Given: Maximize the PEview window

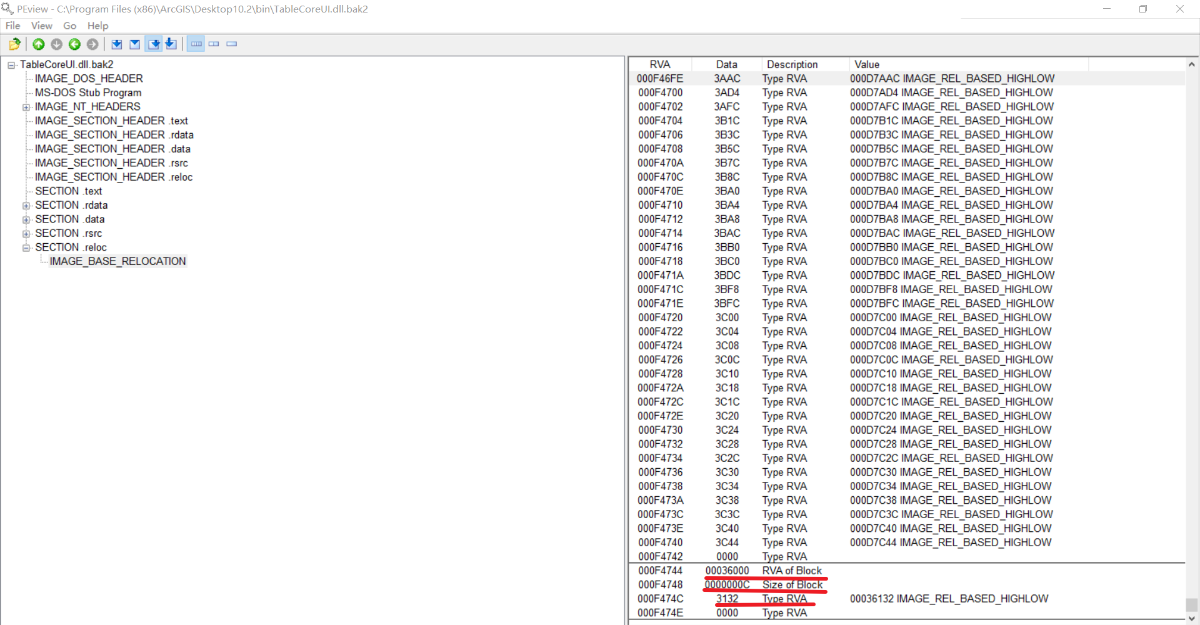Looking at the screenshot, I should pos(1143,8).
